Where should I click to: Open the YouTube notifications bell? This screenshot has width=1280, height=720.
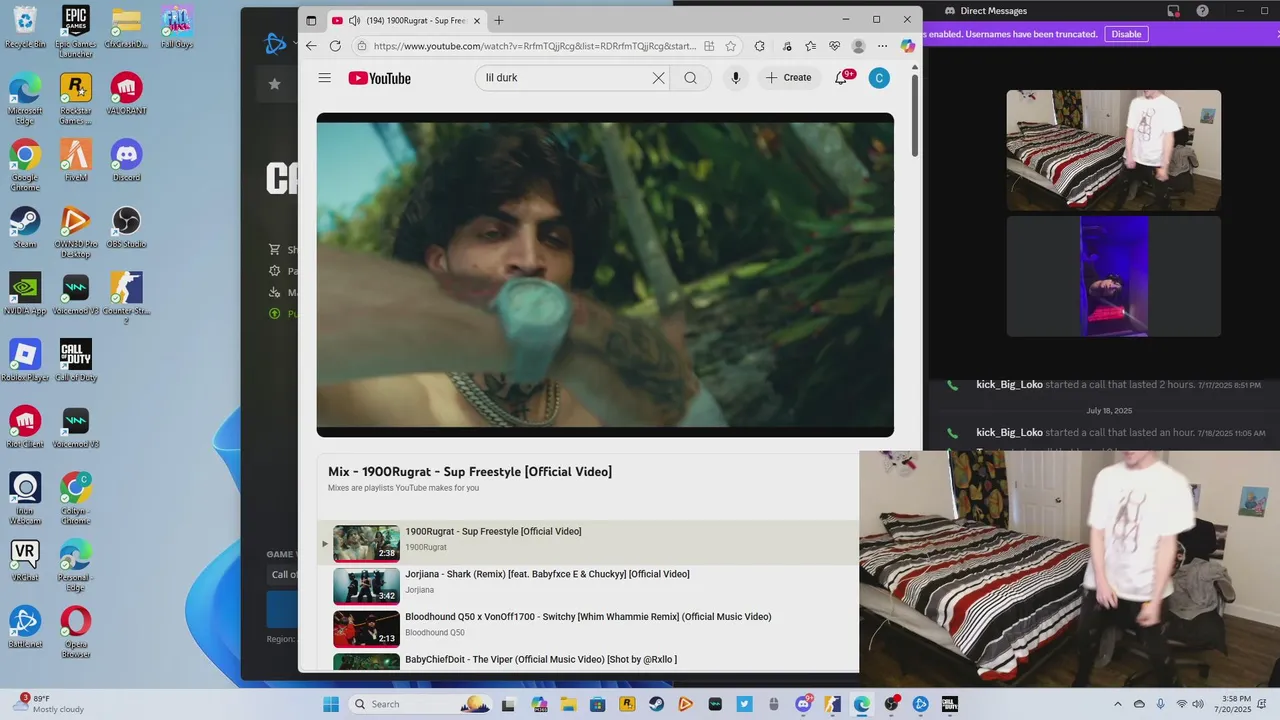(841, 78)
